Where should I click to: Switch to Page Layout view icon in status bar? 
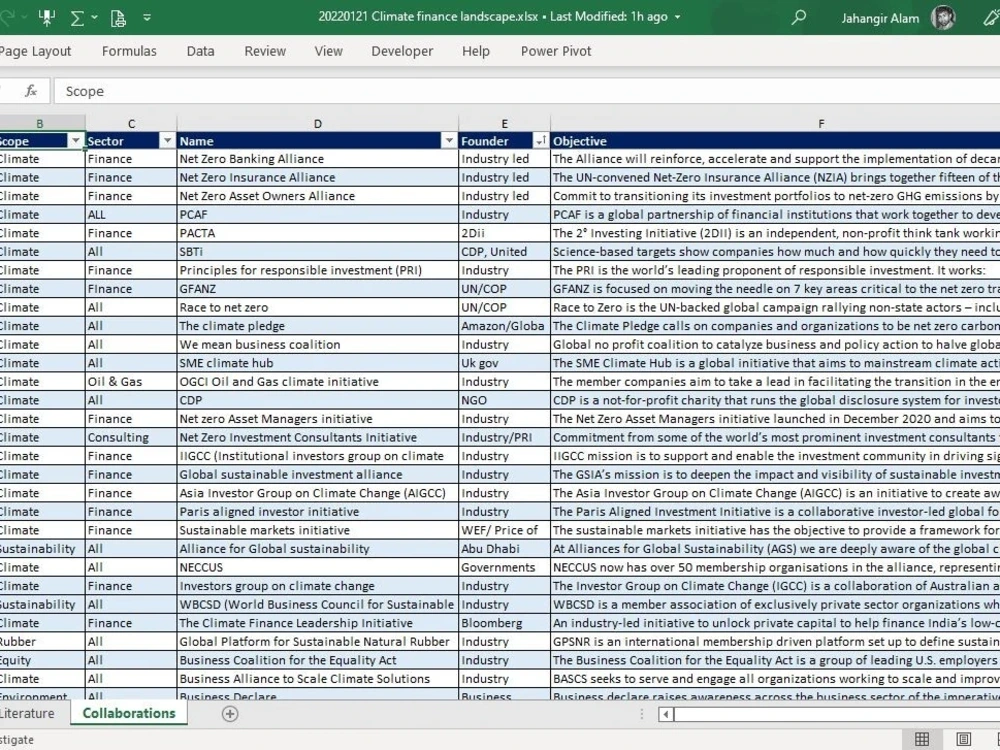(x=964, y=739)
